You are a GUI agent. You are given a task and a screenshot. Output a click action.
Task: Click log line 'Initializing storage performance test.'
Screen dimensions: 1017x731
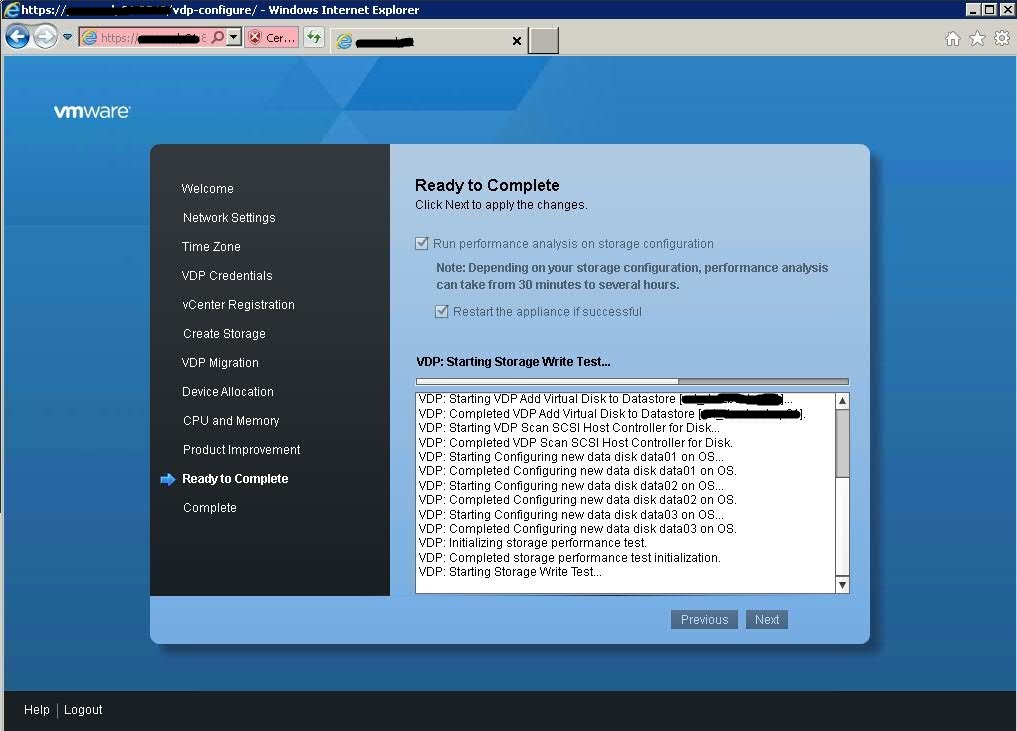[x=532, y=543]
